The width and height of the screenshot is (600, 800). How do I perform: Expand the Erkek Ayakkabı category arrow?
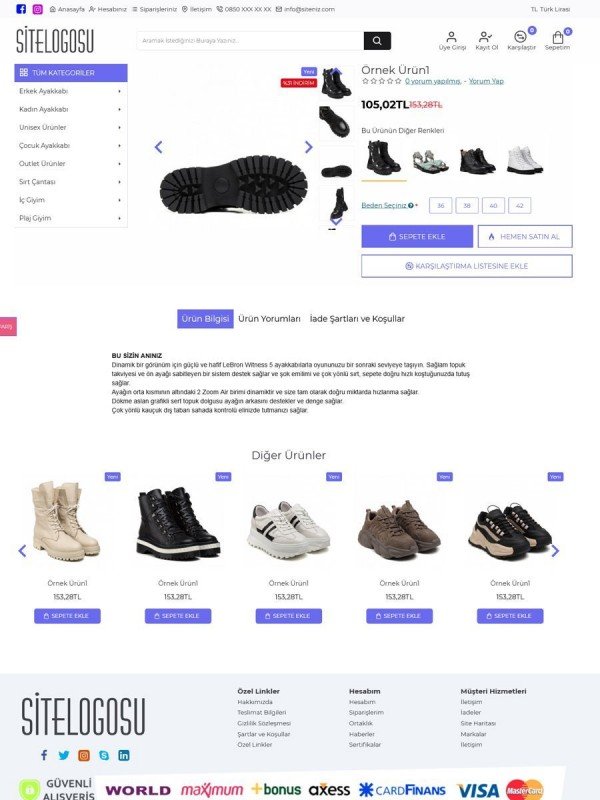(119, 91)
